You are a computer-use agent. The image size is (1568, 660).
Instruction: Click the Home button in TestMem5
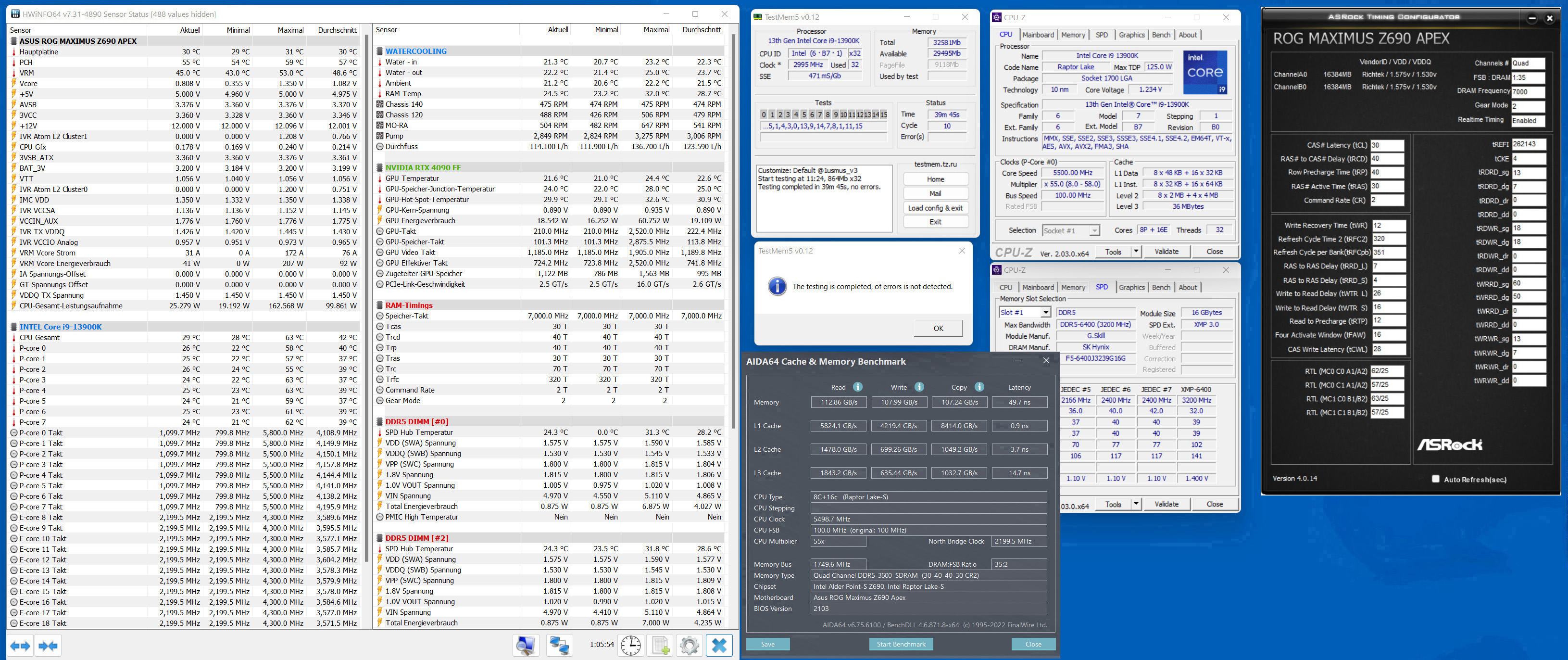pyautogui.click(x=936, y=179)
